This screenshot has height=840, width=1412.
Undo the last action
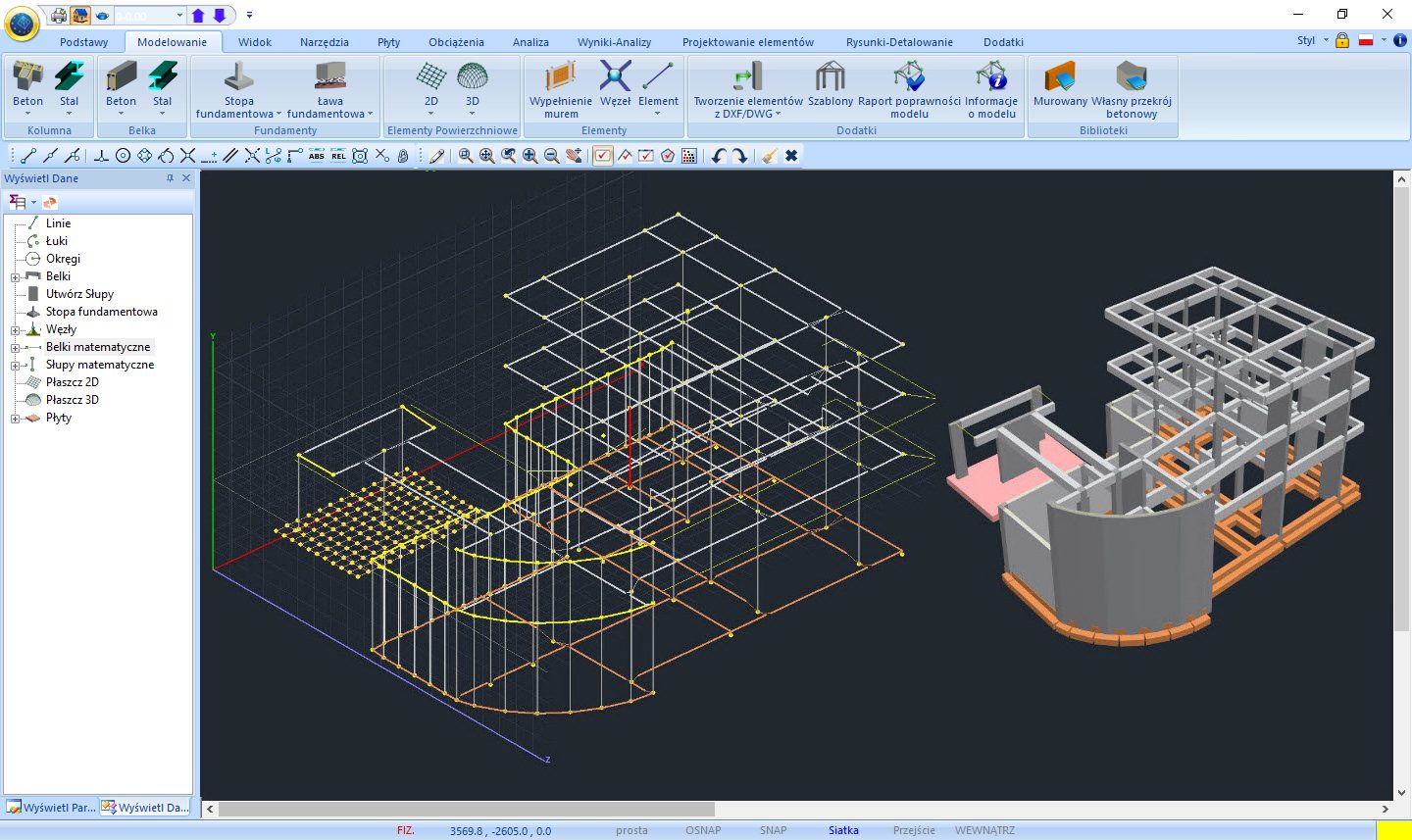(x=719, y=156)
